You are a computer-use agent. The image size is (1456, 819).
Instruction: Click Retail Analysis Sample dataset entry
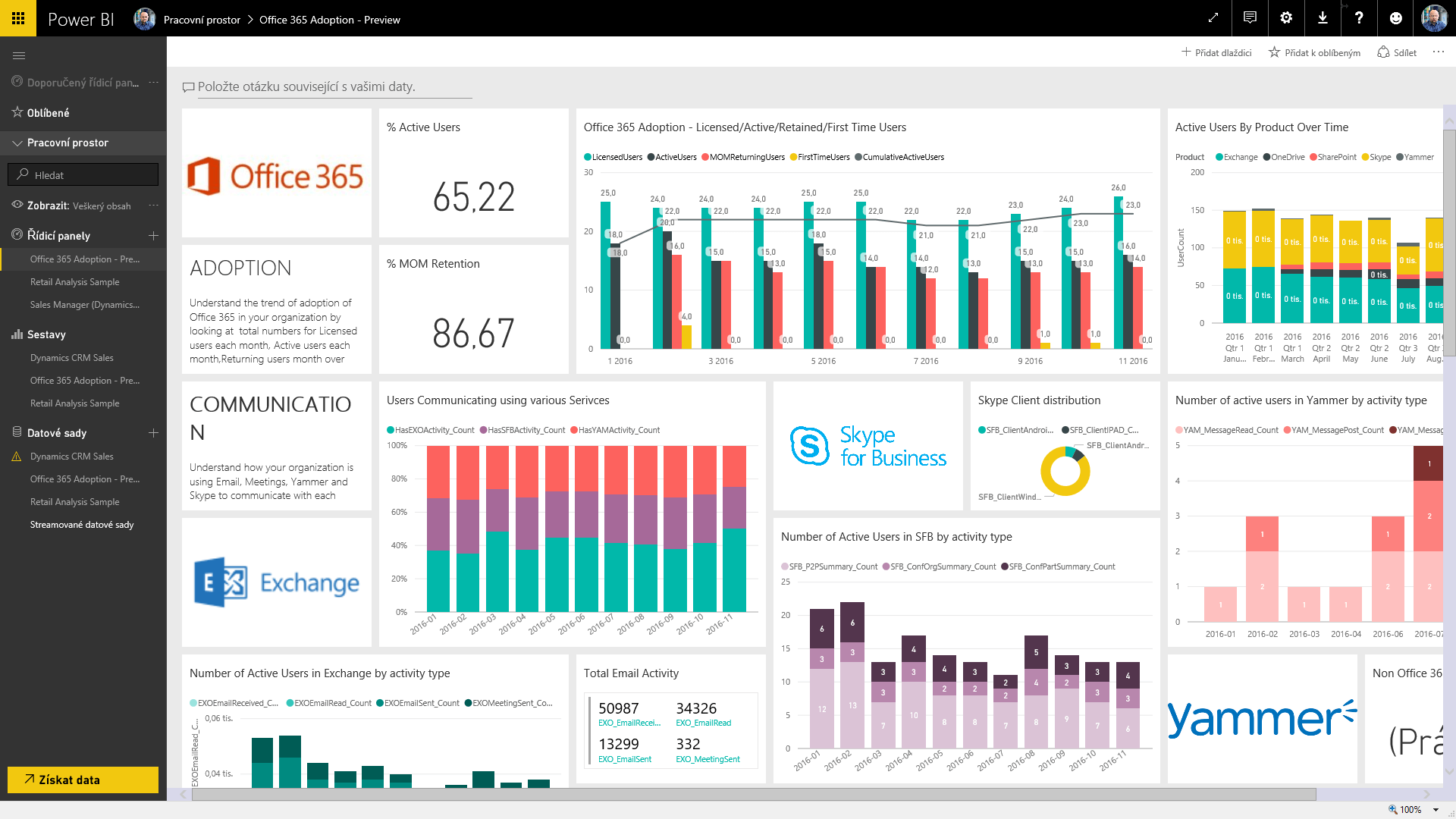74,502
